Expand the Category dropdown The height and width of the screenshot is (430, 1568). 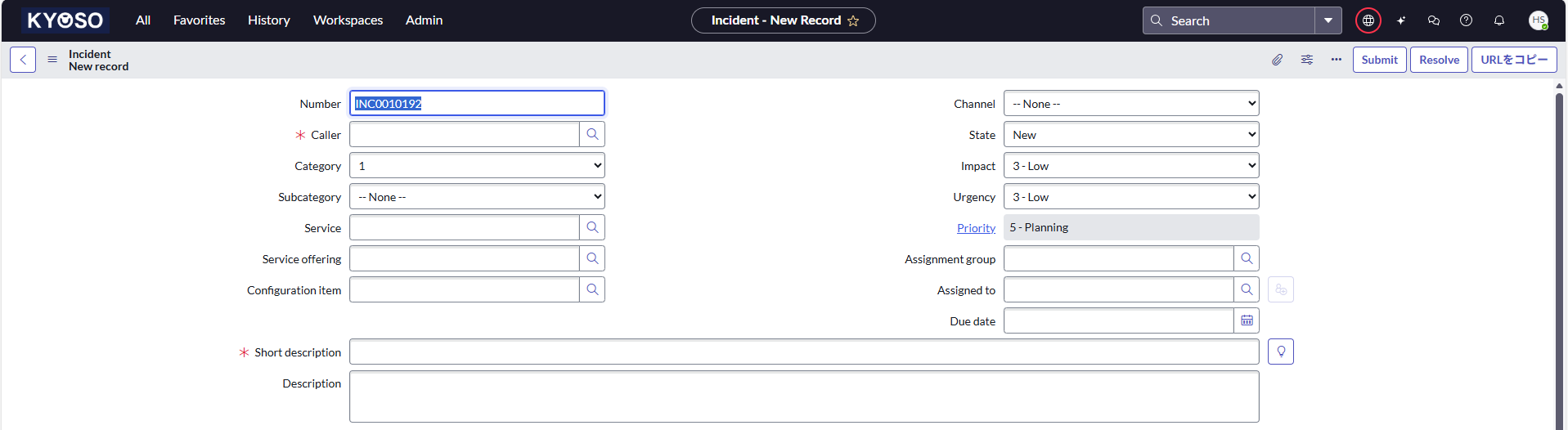point(477,166)
